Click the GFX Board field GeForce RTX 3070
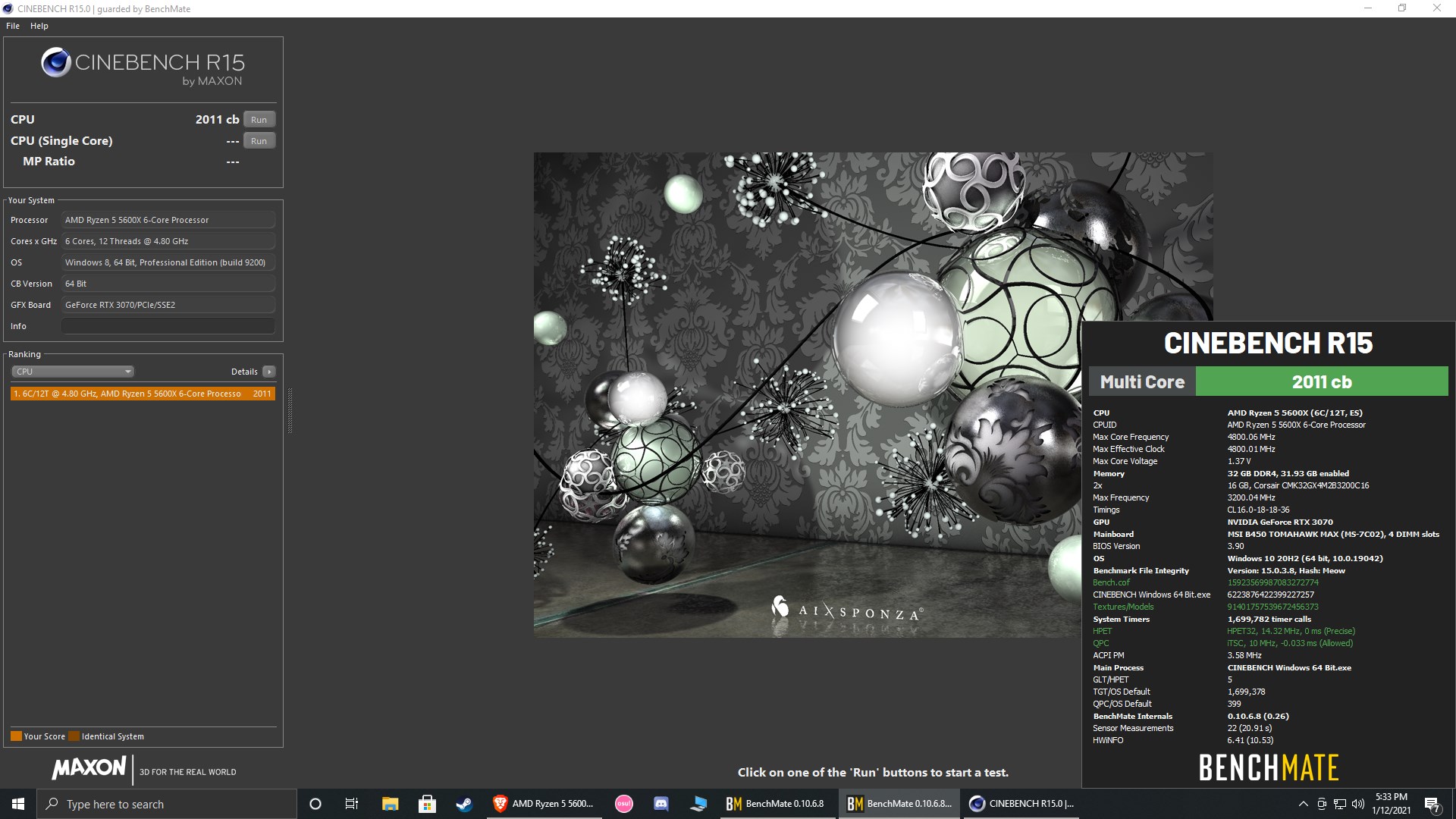The width and height of the screenshot is (1456, 819). (168, 305)
